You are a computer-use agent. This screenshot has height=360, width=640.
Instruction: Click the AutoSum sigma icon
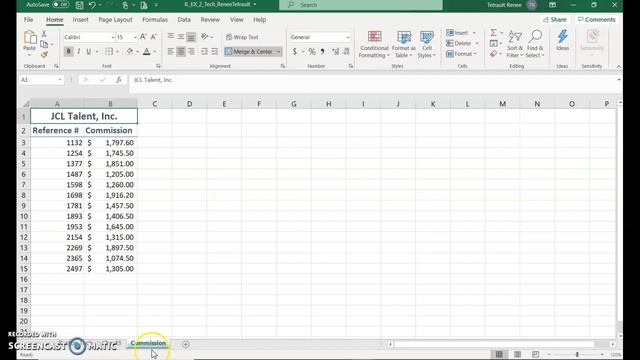[493, 32]
